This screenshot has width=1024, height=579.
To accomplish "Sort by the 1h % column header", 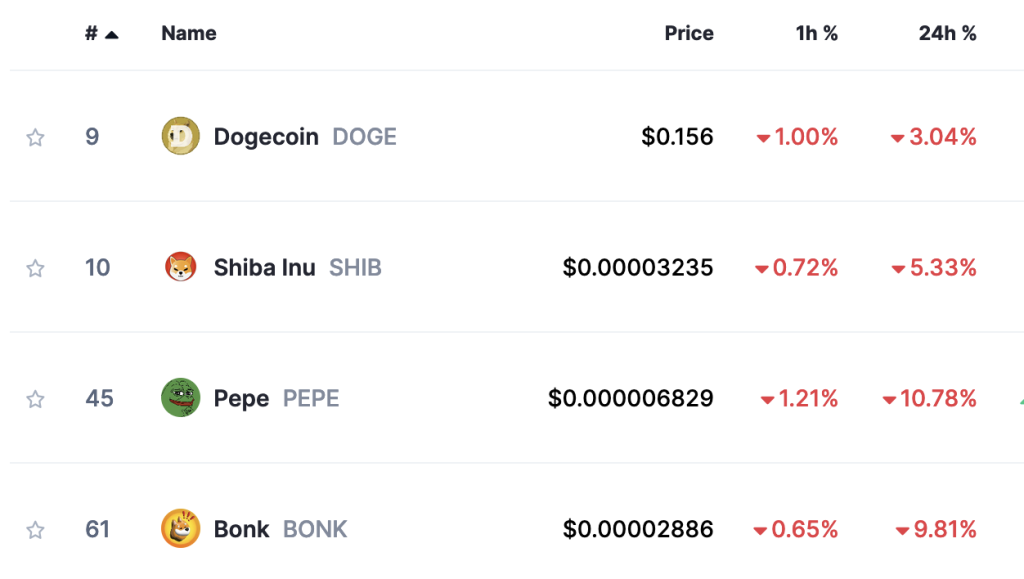I will click(816, 33).
